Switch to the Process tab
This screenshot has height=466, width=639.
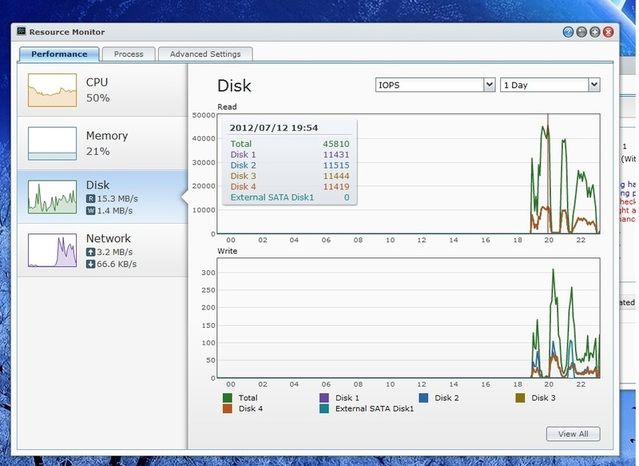(128, 54)
